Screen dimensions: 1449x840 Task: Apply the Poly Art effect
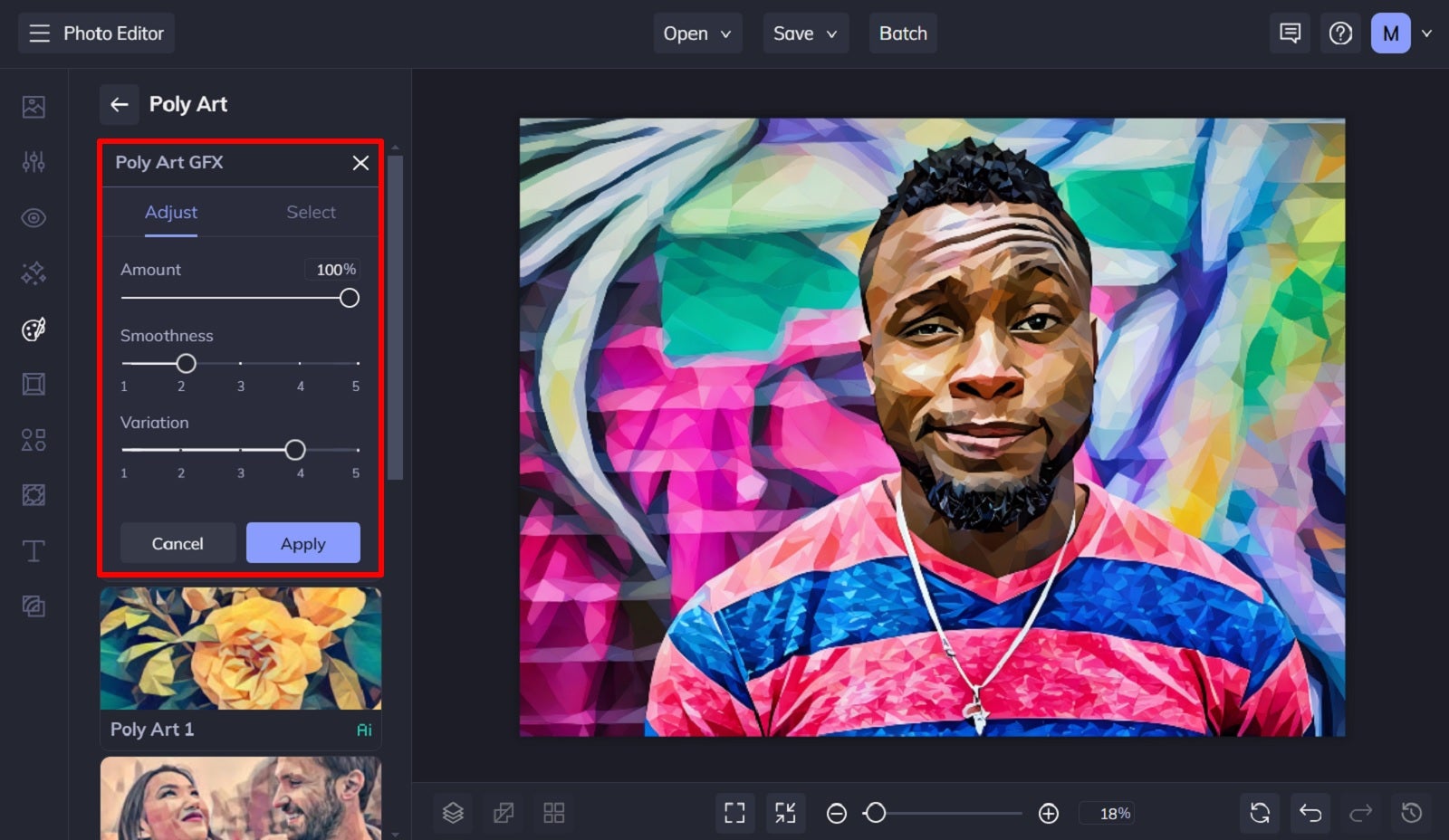pos(302,543)
